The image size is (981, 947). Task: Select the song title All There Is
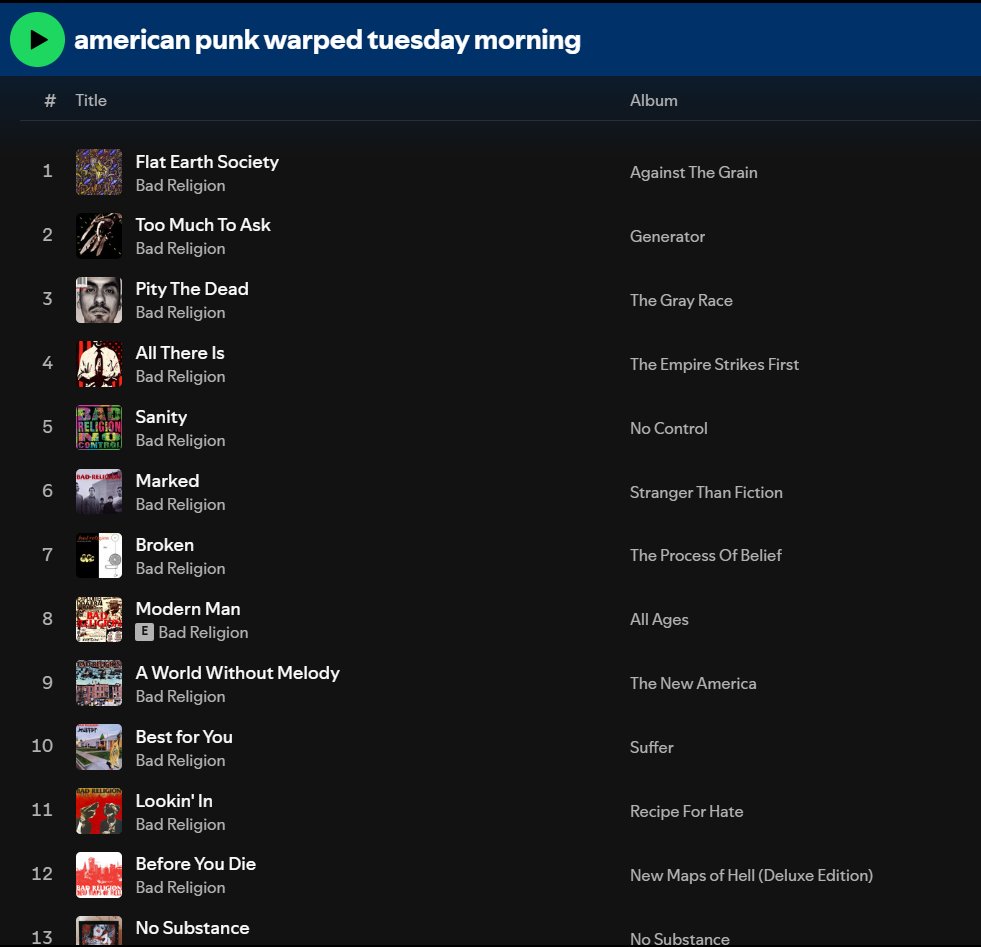pos(180,353)
